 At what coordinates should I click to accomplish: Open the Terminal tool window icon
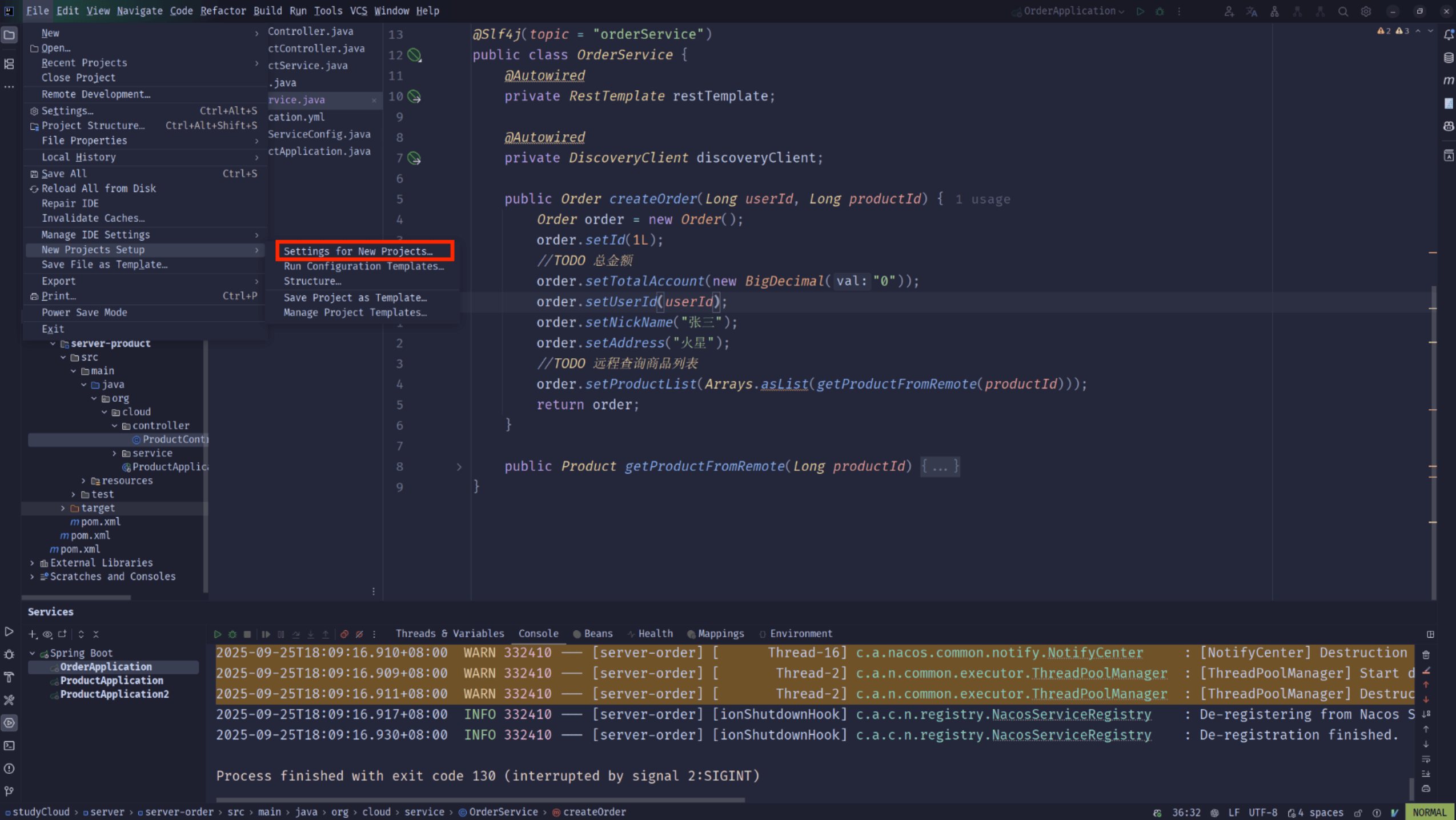coord(9,746)
